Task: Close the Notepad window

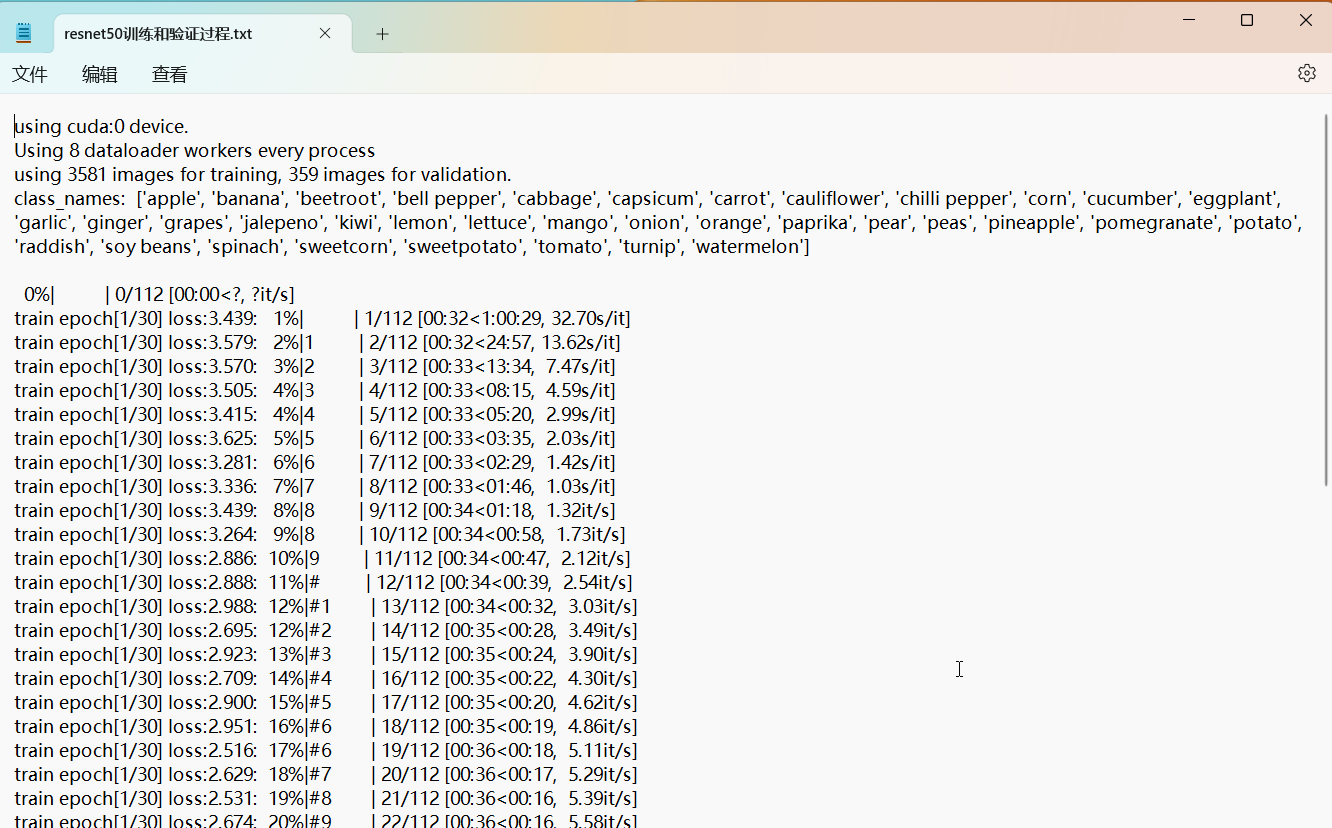Action: point(1305,20)
